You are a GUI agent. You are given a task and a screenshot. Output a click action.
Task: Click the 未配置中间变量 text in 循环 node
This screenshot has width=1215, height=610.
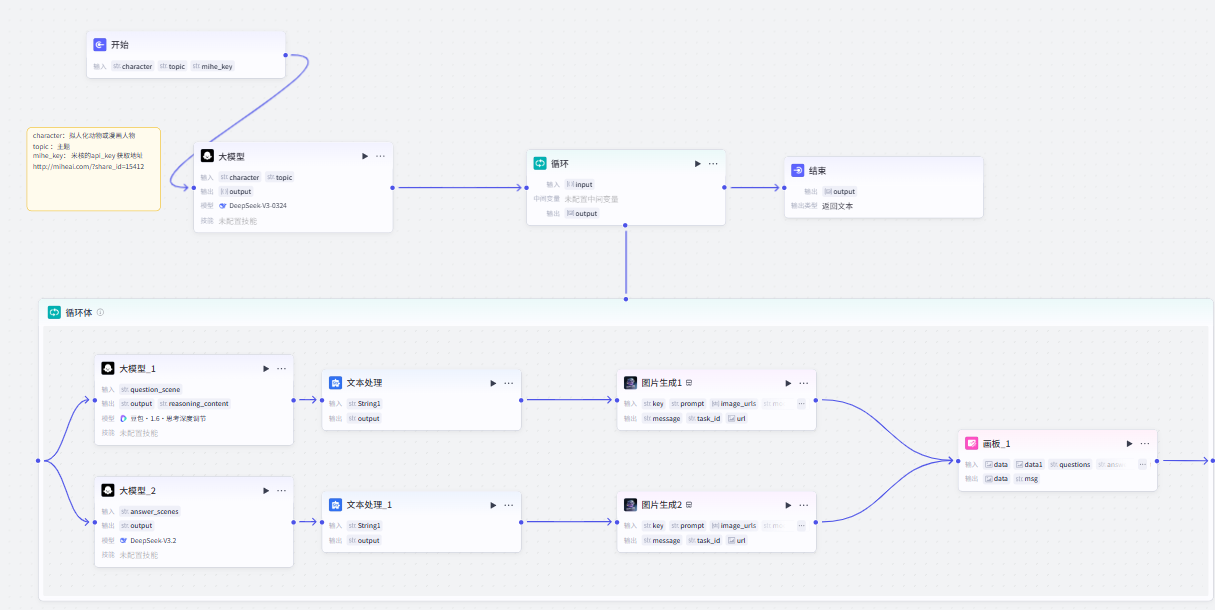(591, 199)
